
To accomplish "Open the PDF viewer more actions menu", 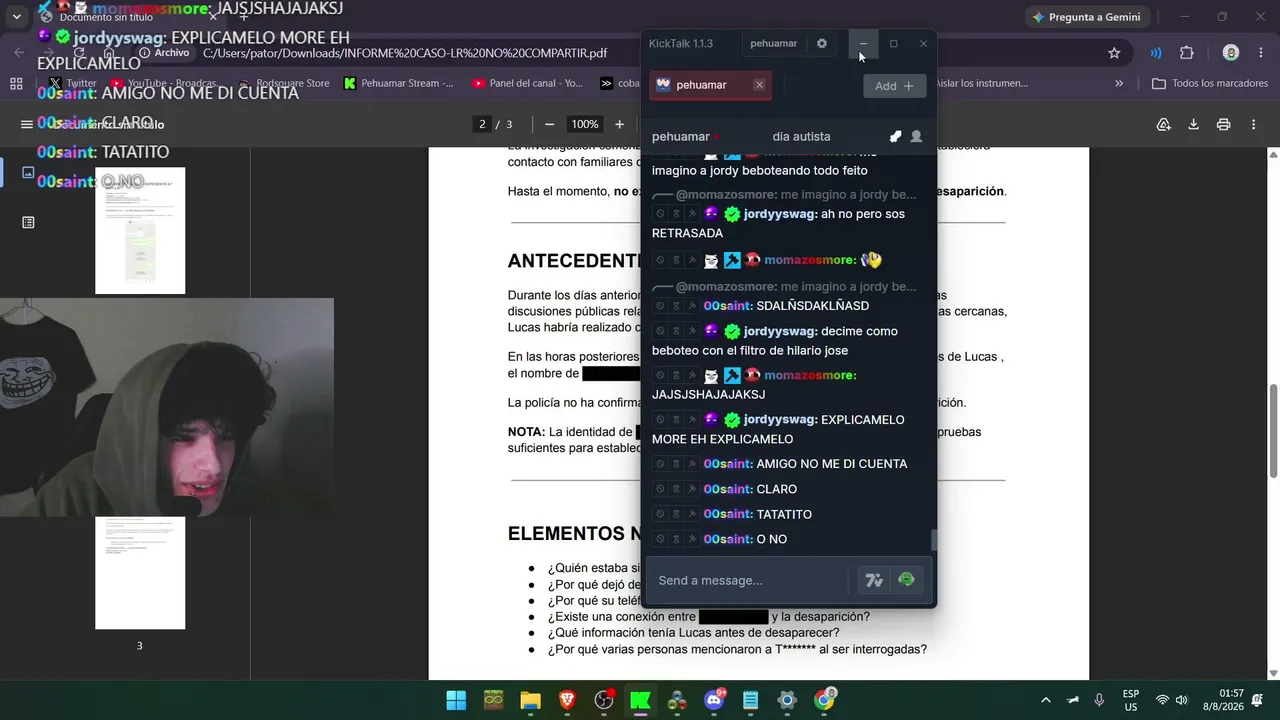I will 1253,124.
